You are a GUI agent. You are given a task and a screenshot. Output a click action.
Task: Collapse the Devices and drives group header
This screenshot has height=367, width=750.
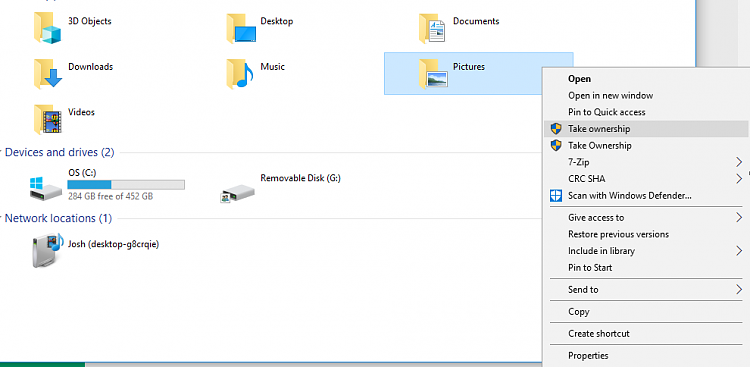pos(59,153)
